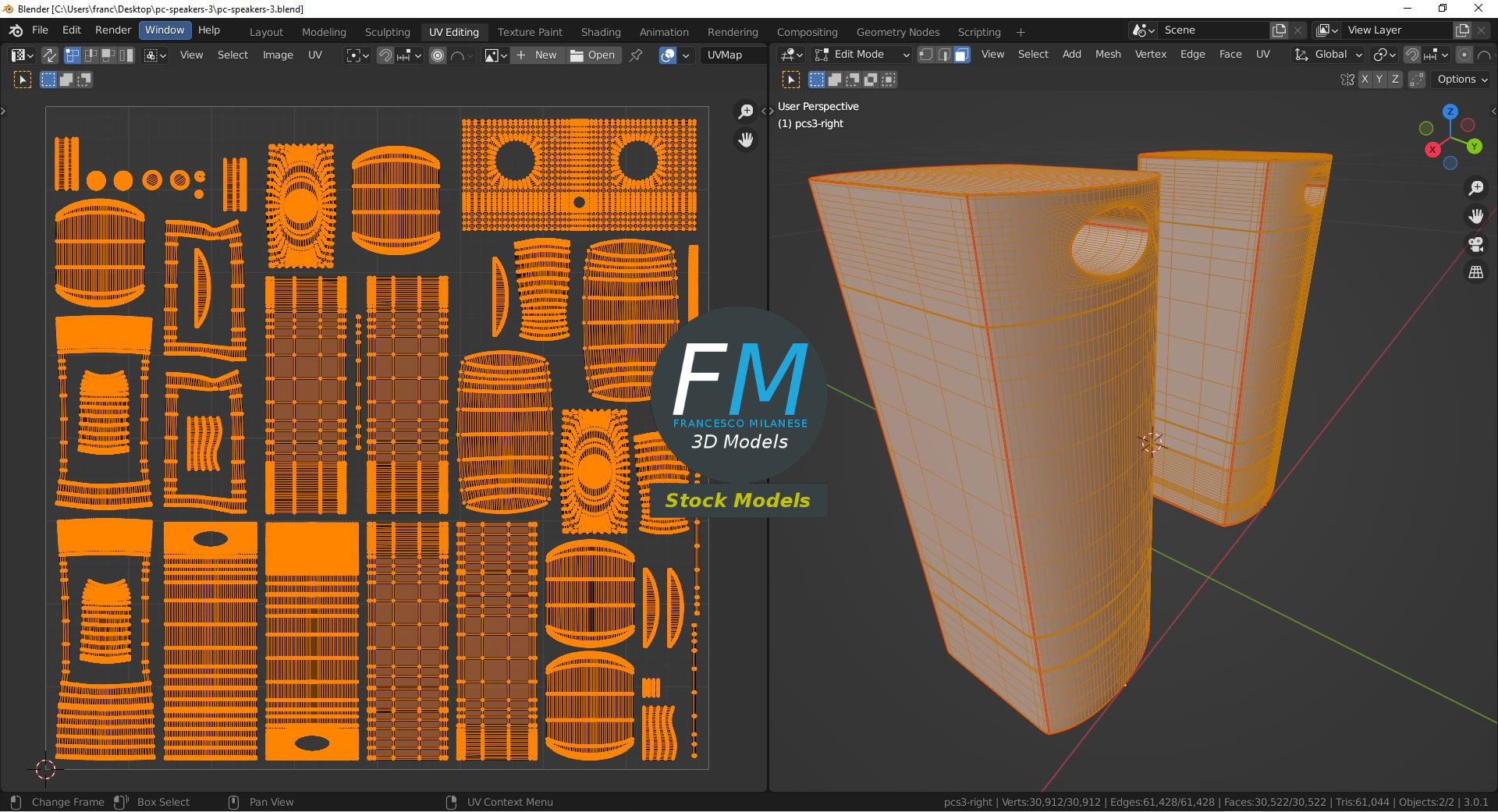This screenshot has height=812, width=1498.
Task: Enable face select mode in 3D viewport
Action: [x=962, y=55]
